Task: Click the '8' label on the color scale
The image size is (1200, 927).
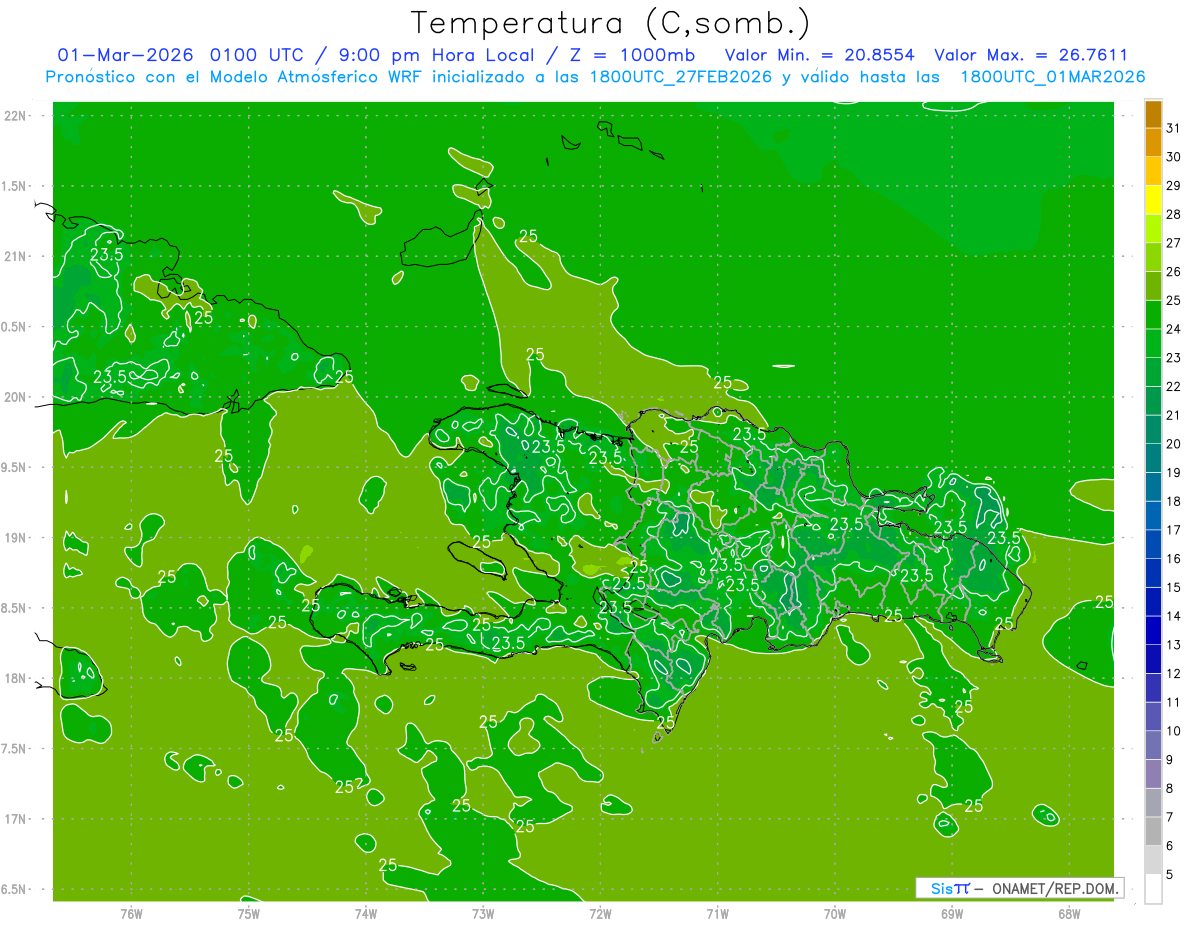Action: (1170, 788)
